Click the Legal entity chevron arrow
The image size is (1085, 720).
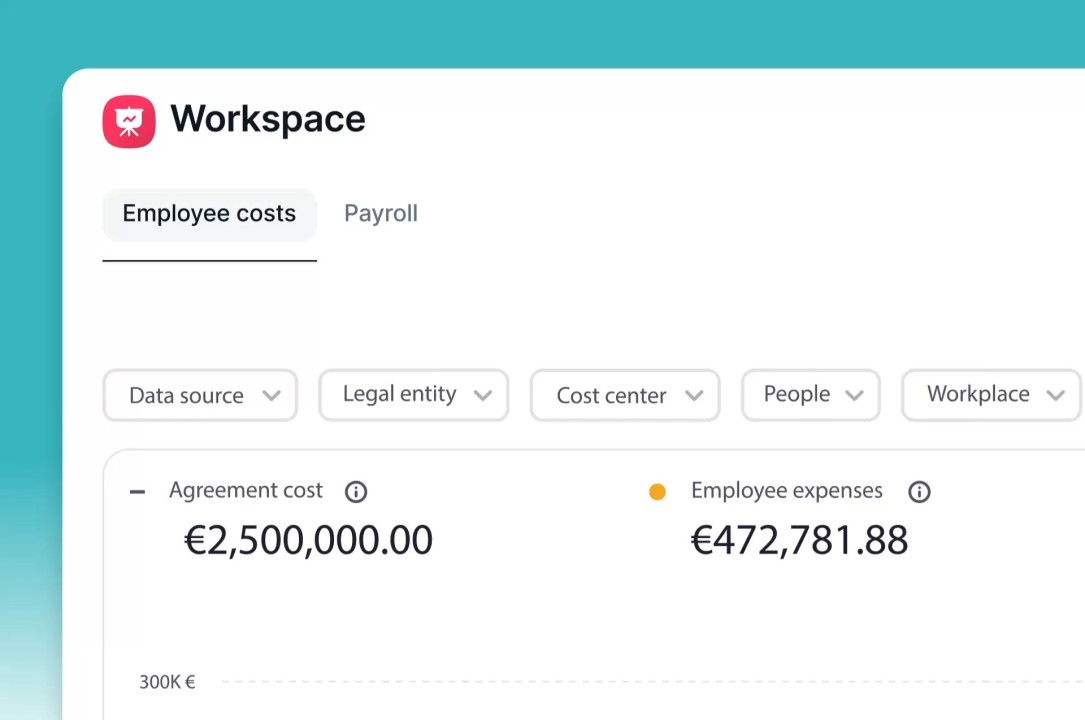483,395
